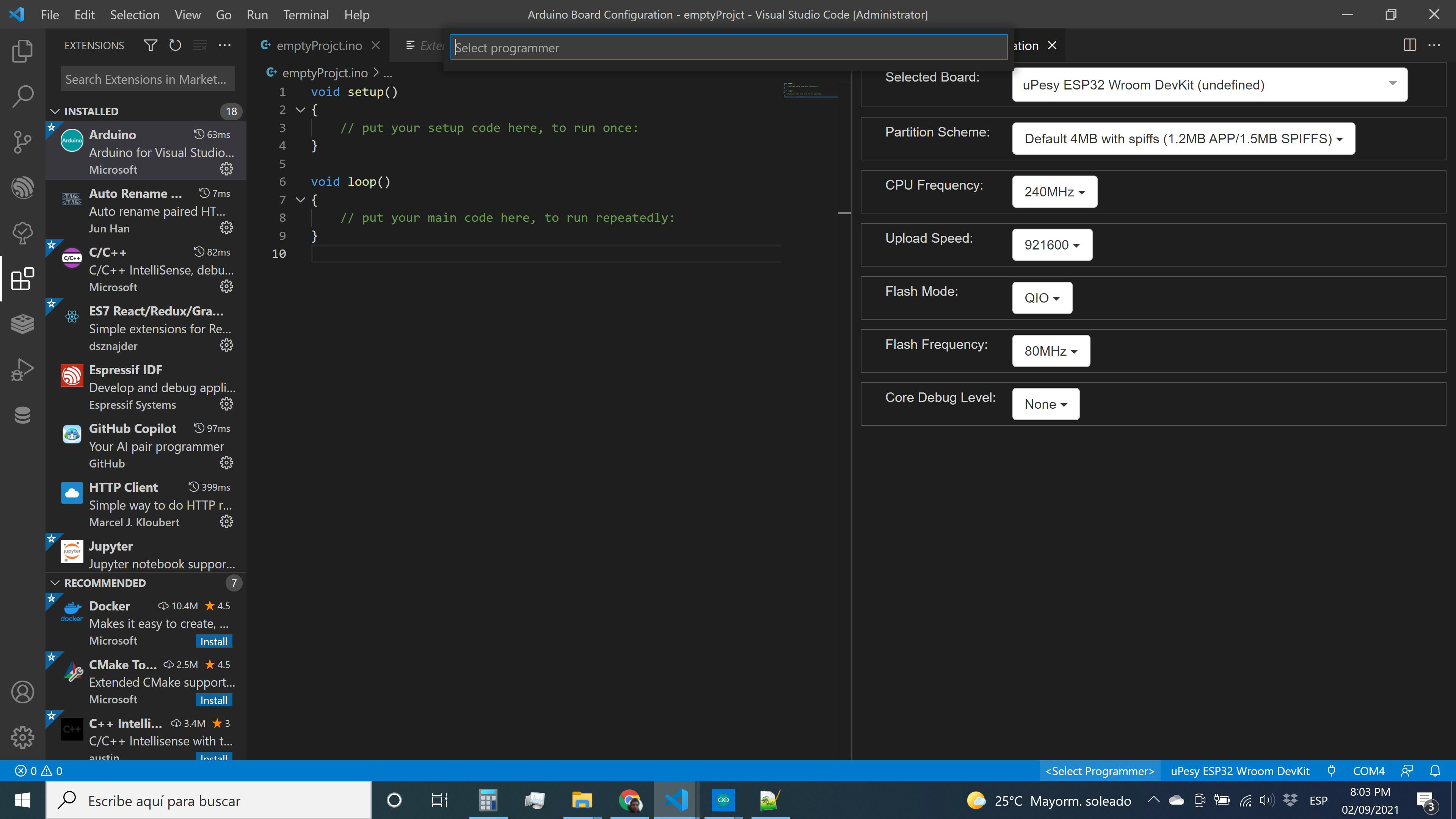Viewport: 1456px width, 819px height.
Task: Open settings gear for Espressif IDF extension
Action: click(x=226, y=404)
